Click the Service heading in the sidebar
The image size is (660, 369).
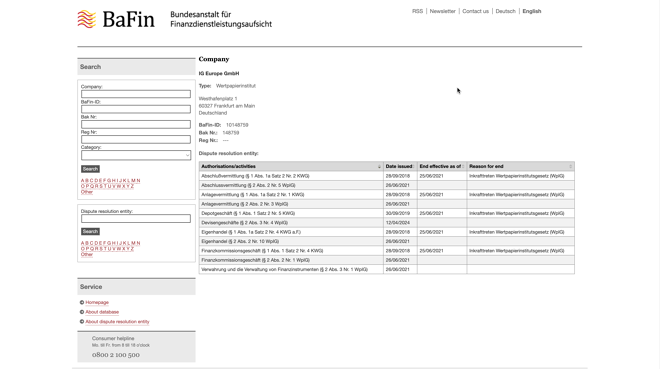point(91,287)
